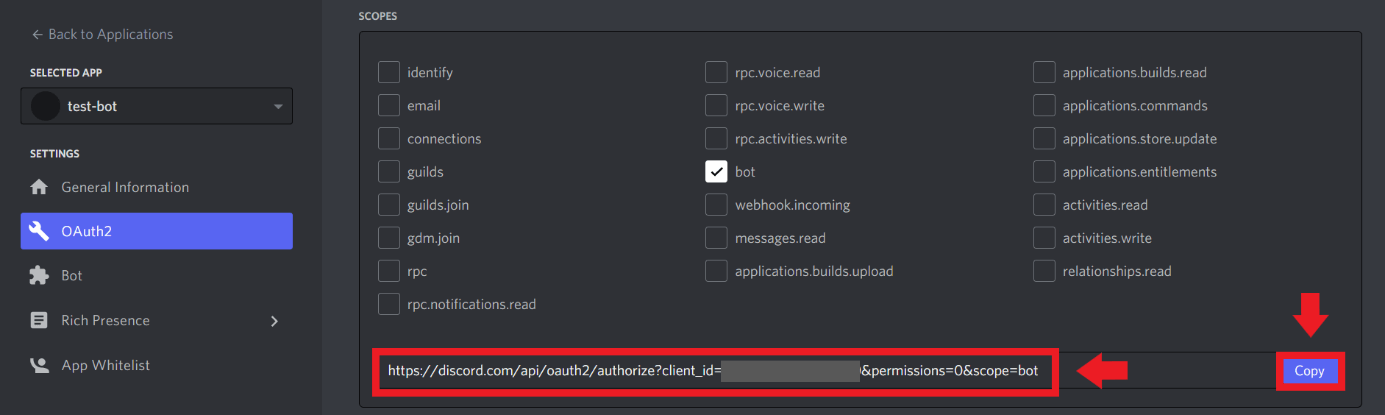The image size is (1385, 415).
Task: Click the Rich Presence document icon
Action: pos(39,320)
